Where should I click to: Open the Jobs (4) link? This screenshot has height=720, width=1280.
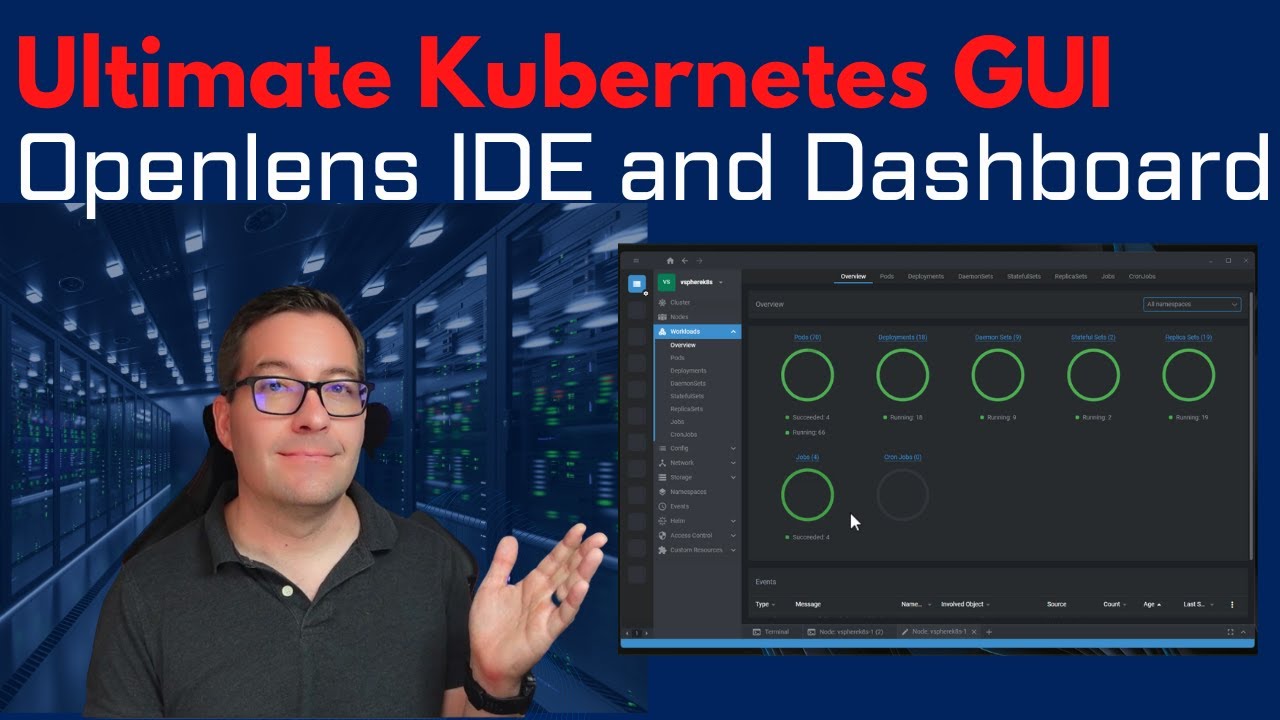807,457
